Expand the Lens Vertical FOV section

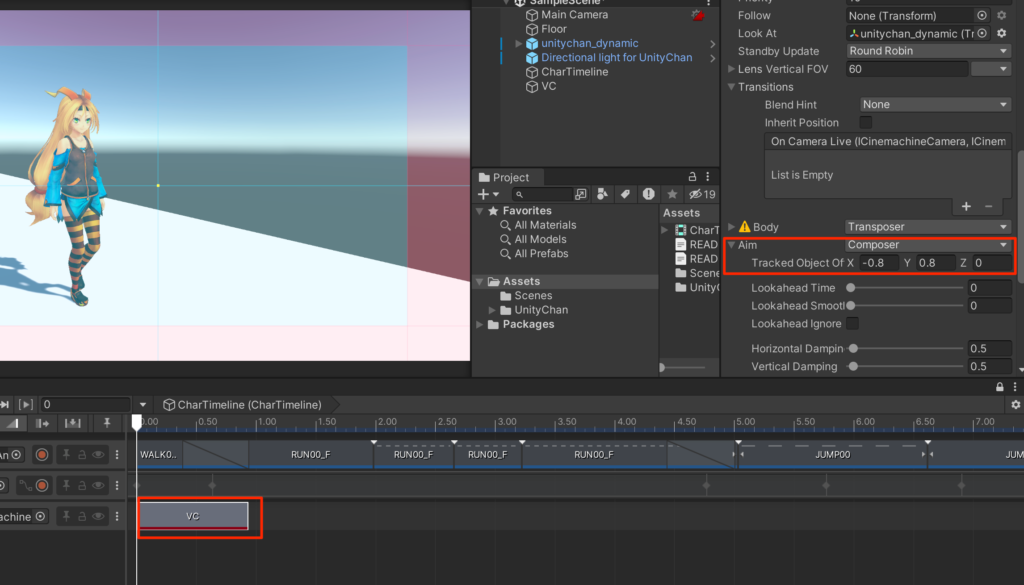coord(731,69)
